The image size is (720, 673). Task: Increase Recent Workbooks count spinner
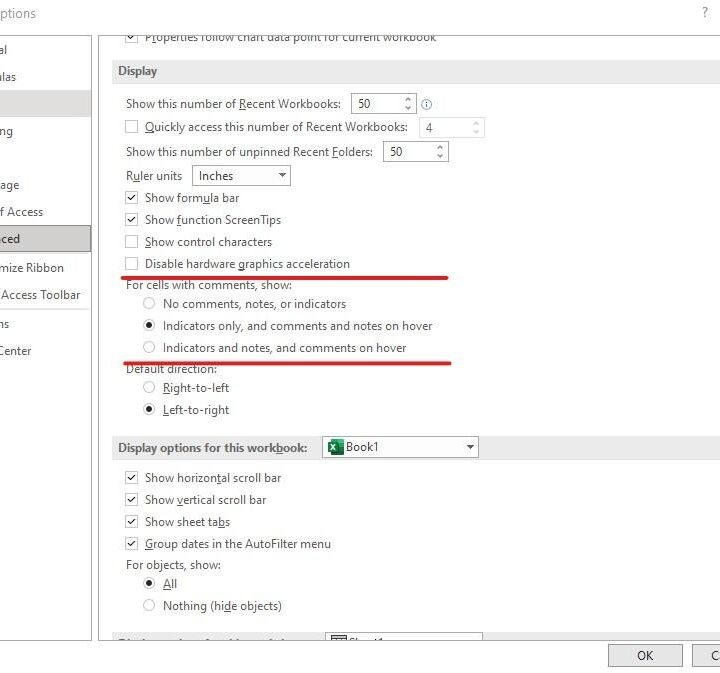click(x=408, y=99)
